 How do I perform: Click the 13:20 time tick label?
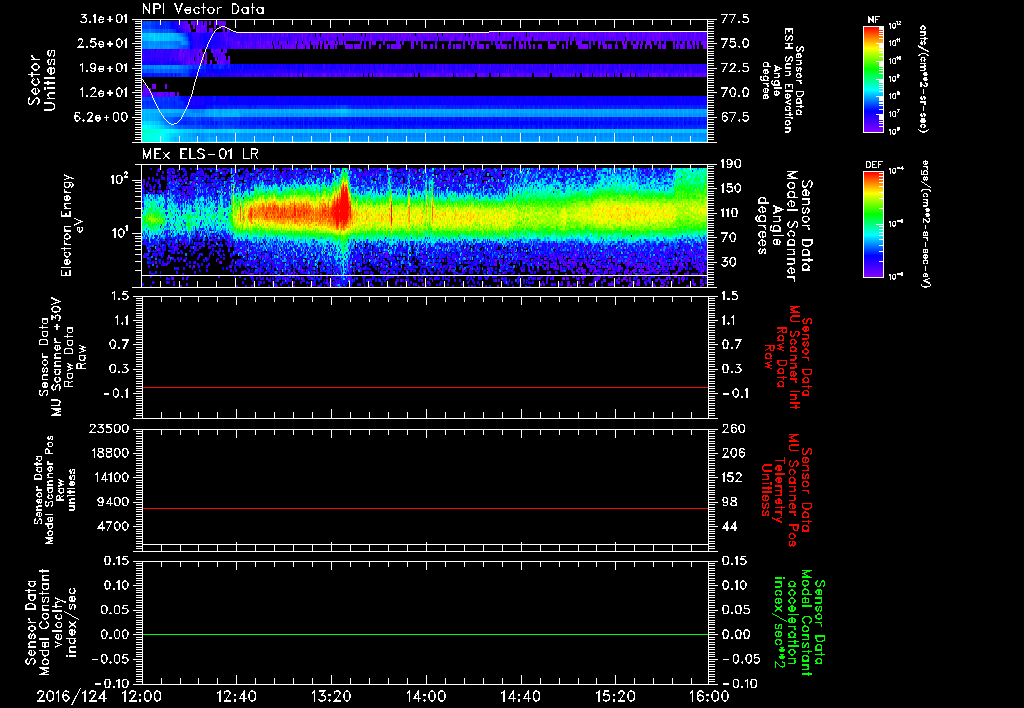coord(331,696)
